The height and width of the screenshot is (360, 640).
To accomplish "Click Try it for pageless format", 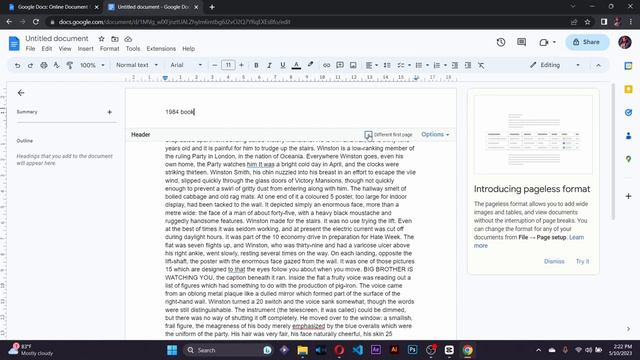I will coord(582,261).
